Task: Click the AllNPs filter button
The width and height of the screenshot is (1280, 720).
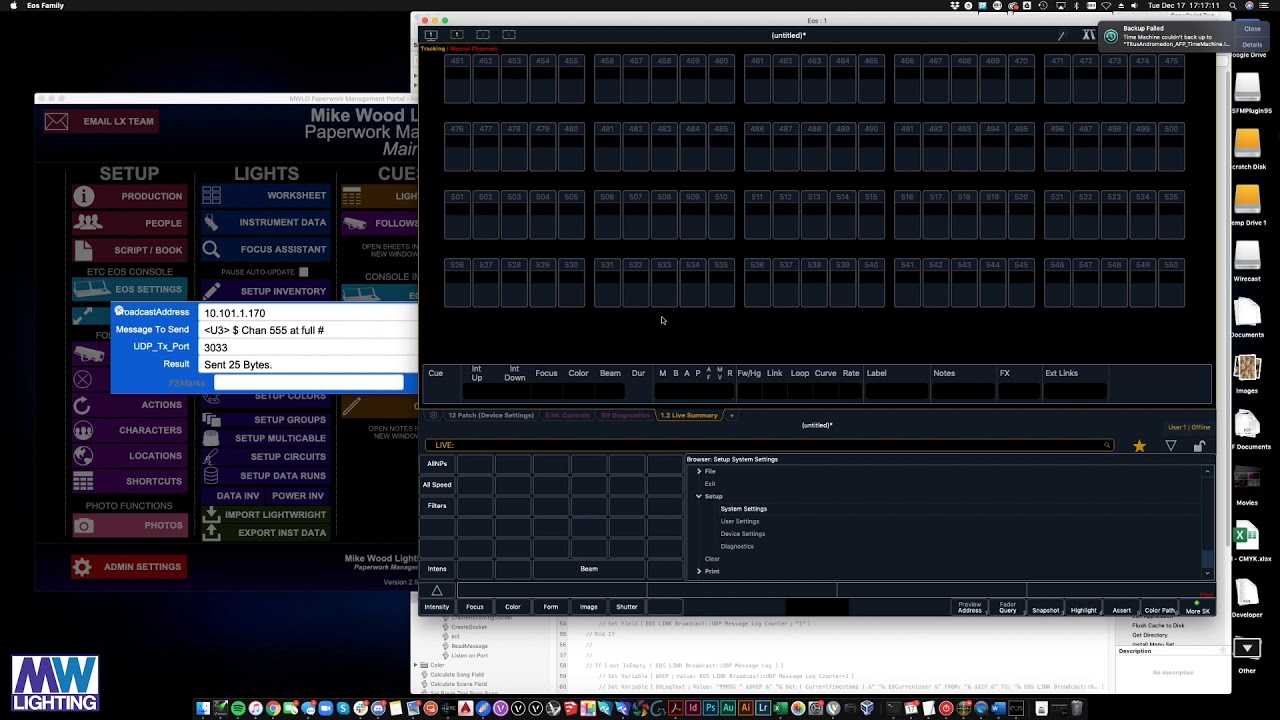Action: (x=437, y=464)
